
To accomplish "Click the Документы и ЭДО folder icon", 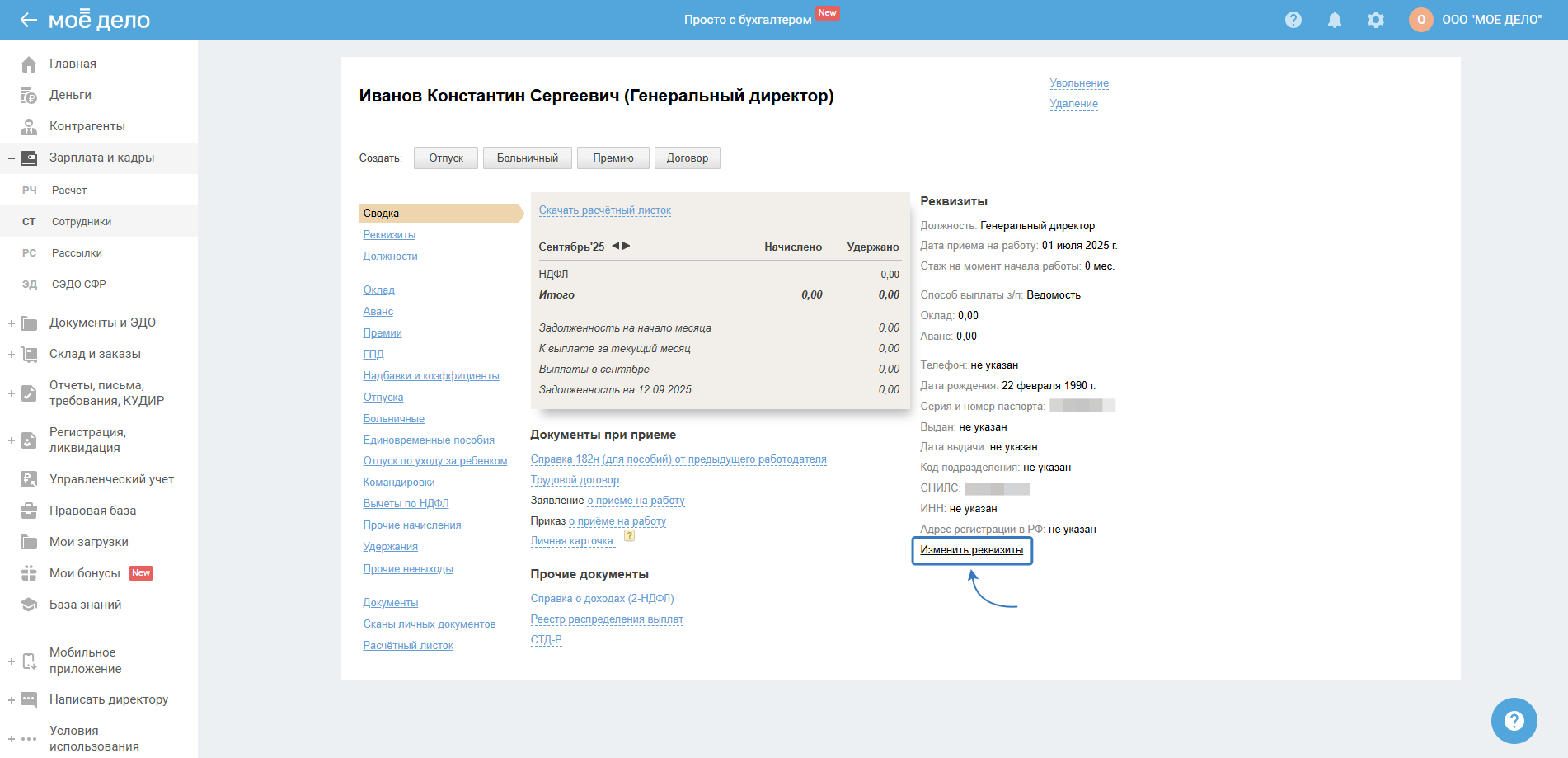I will pyautogui.click(x=29, y=323).
